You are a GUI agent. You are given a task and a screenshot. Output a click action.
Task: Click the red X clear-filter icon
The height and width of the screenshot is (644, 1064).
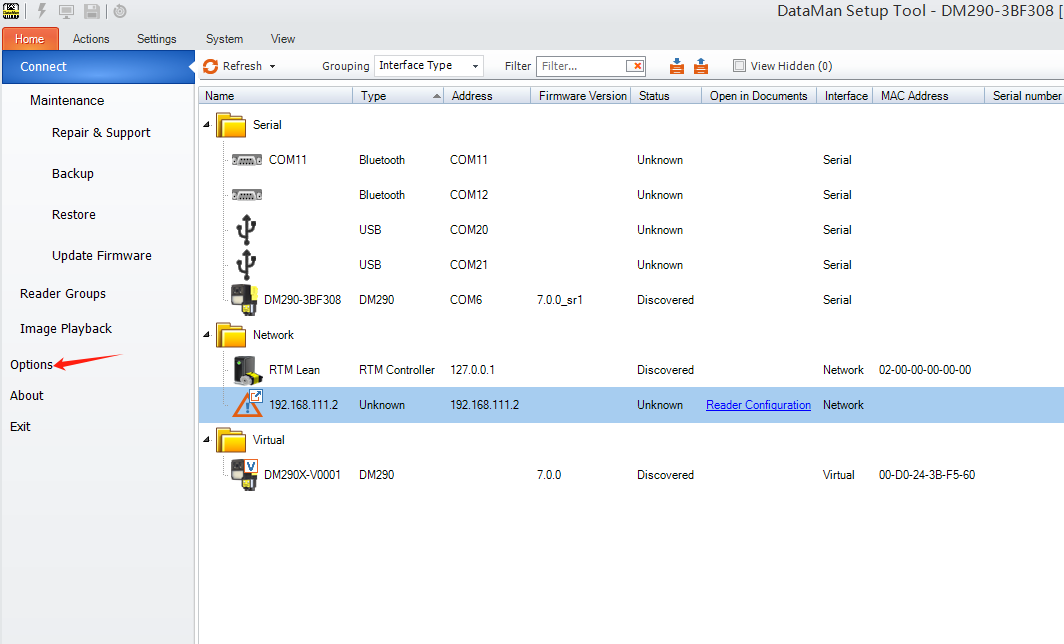click(636, 66)
